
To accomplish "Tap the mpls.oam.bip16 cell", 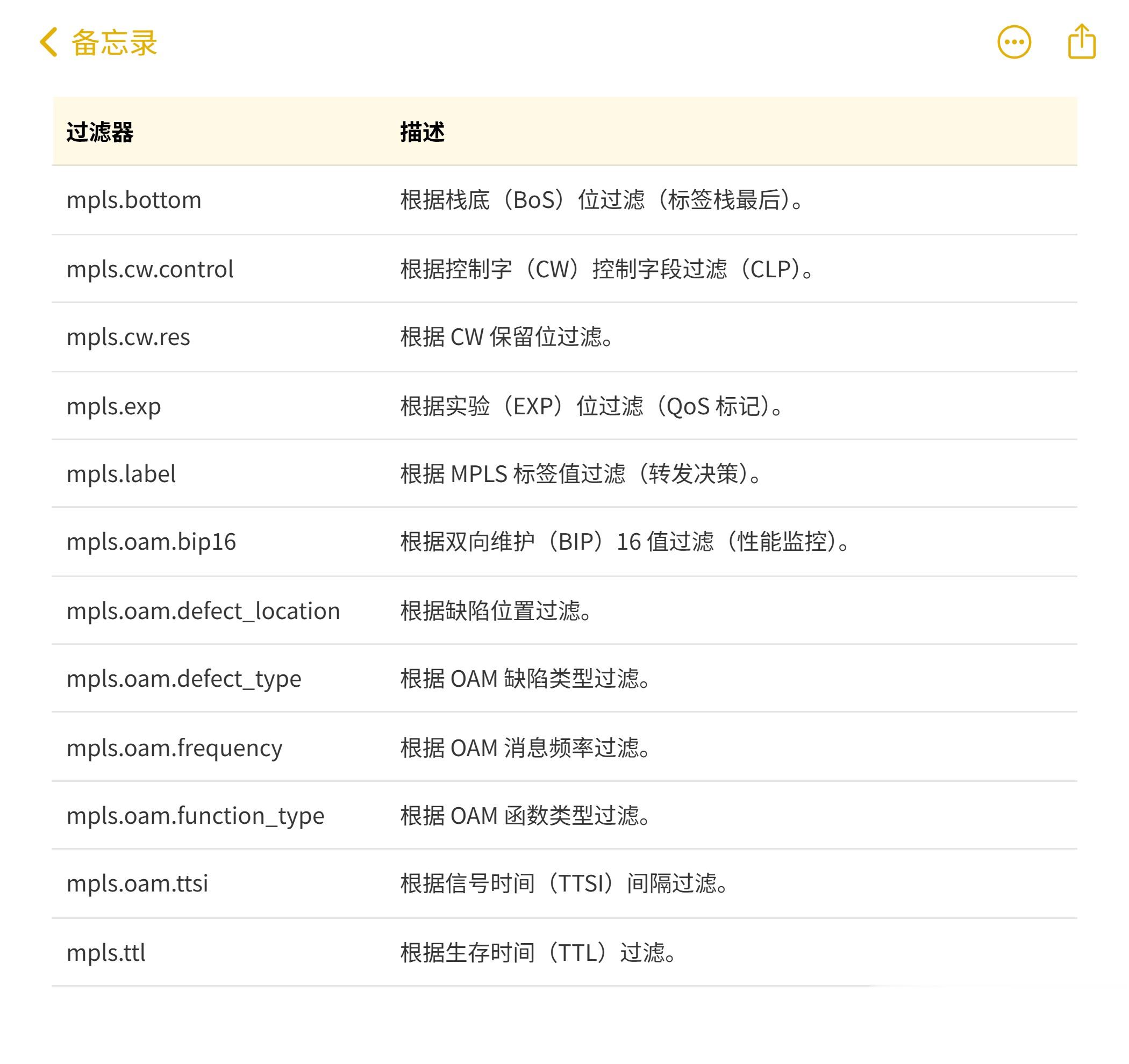I will point(151,542).
